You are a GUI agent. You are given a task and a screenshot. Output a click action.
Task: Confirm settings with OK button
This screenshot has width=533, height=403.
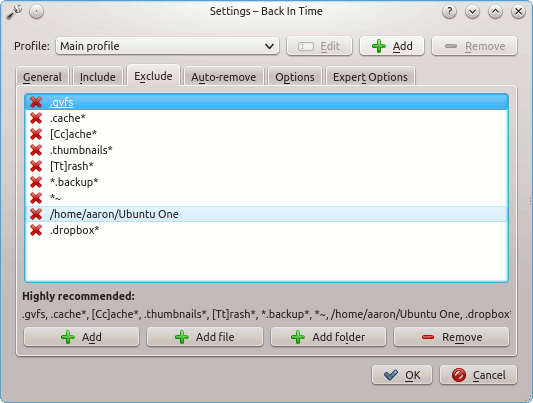402,375
